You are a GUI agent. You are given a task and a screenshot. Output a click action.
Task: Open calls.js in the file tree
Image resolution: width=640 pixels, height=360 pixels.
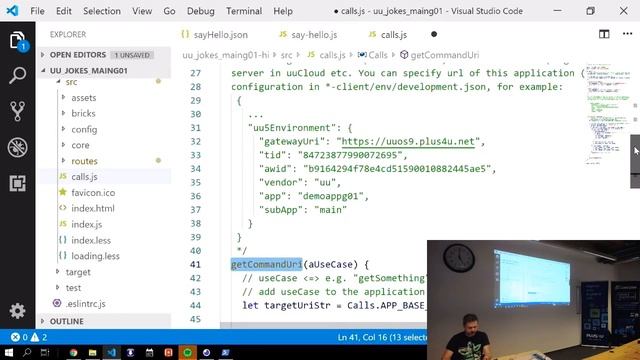[x=84, y=177]
